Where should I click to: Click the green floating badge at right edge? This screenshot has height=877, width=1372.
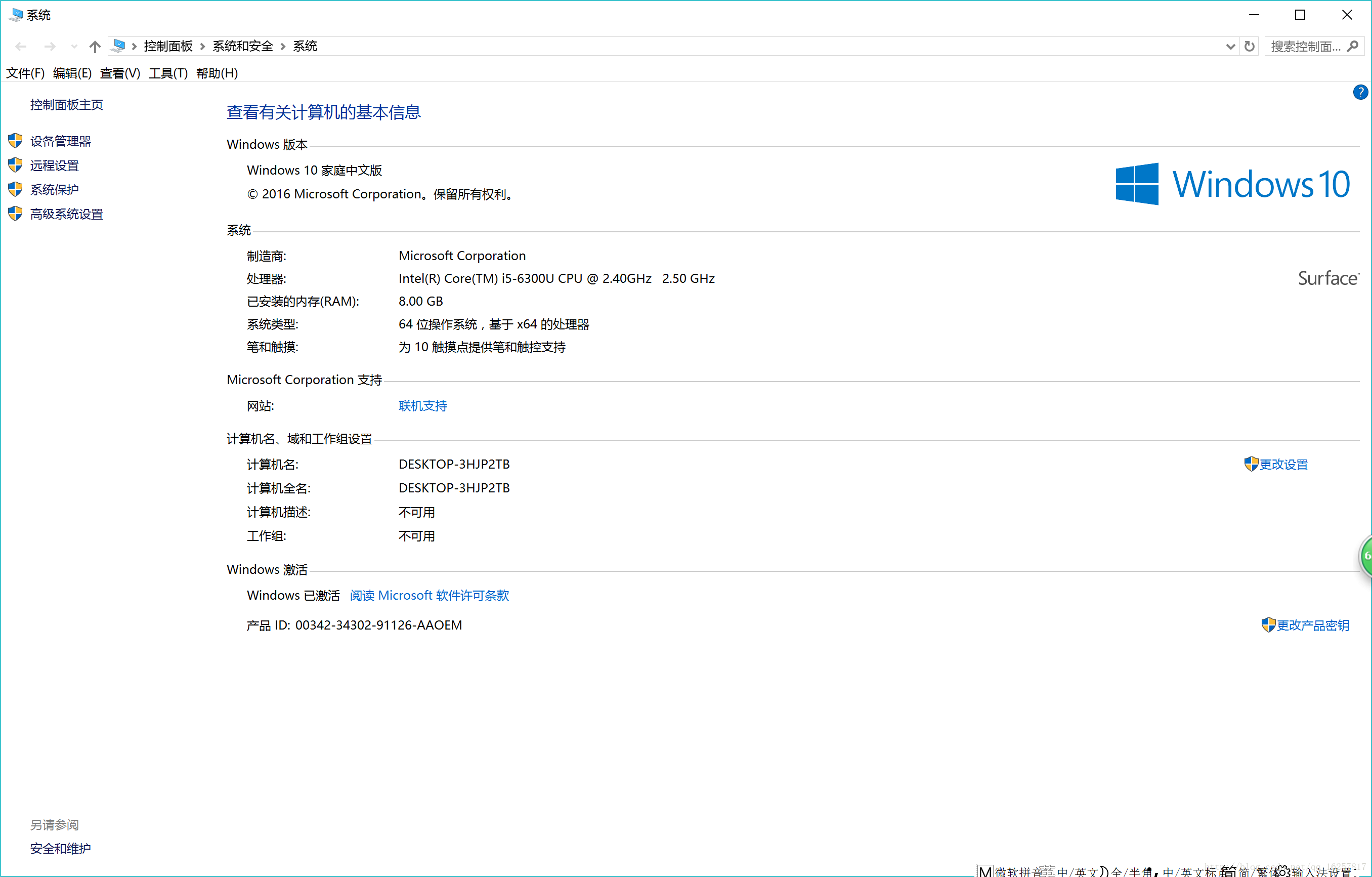(x=1366, y=557)
